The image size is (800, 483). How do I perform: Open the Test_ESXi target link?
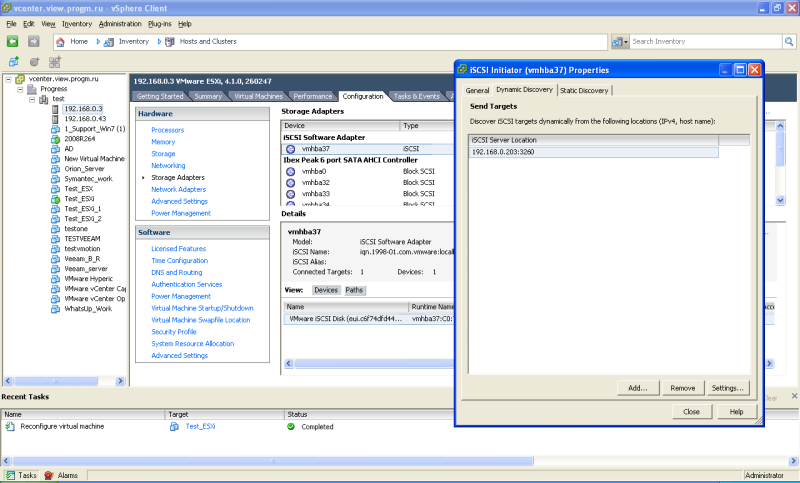pos(200,426)
